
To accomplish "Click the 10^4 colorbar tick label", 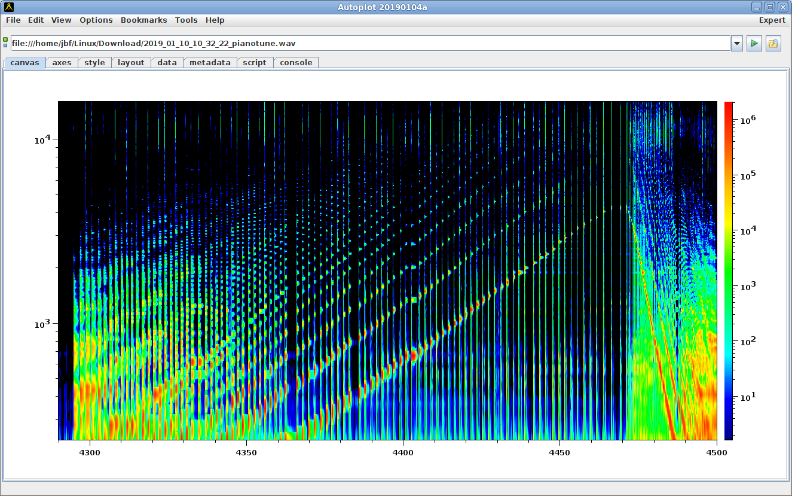I will (x=748, y=230).
